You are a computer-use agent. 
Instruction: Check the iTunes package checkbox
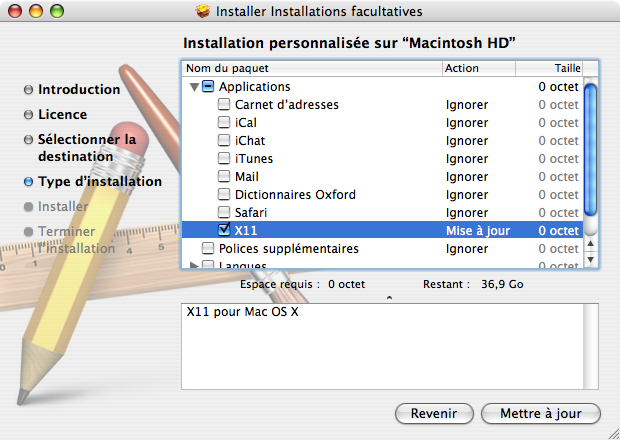[x=224, y=159]
